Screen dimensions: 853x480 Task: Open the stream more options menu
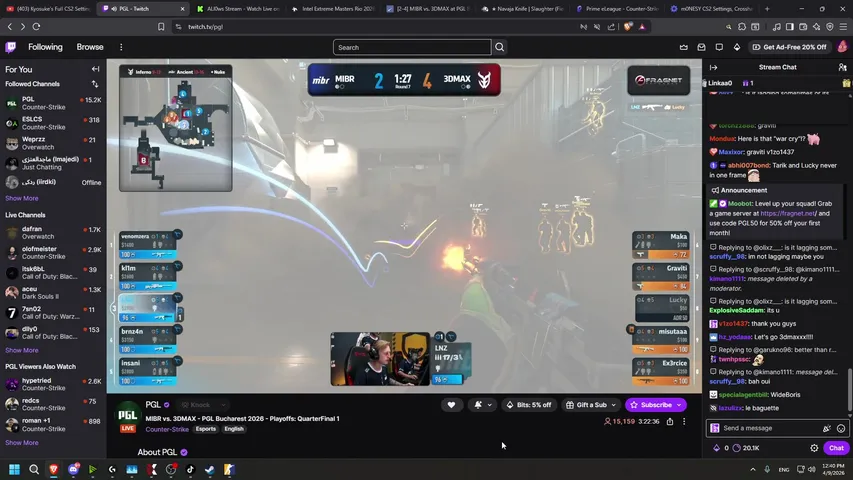[684, 421]
